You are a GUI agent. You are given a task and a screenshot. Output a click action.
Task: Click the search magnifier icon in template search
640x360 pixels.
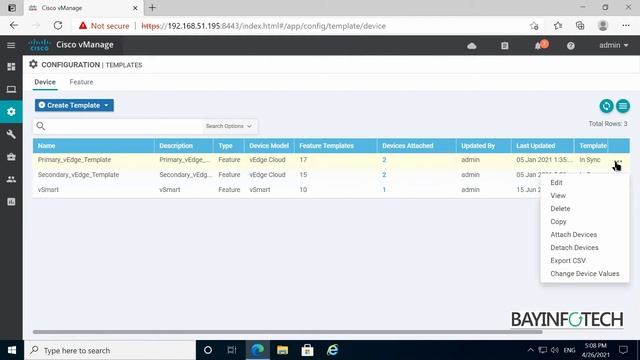click(x=41, y=126)
